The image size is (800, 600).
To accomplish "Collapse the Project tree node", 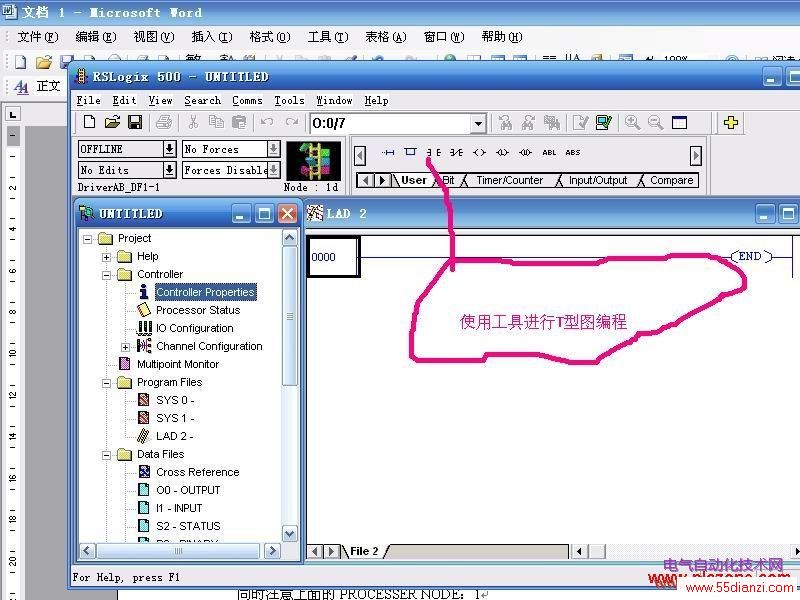I will click(88, 239).
